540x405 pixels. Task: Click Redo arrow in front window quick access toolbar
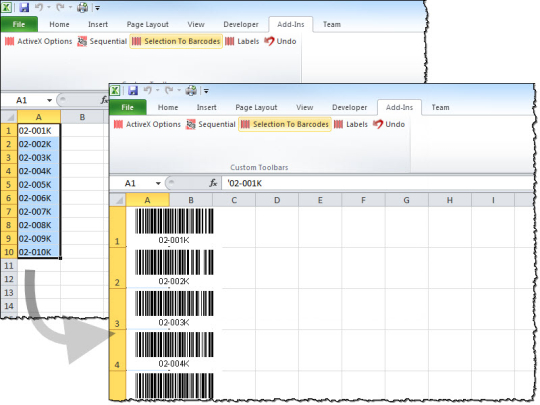[x=169, y=91]
